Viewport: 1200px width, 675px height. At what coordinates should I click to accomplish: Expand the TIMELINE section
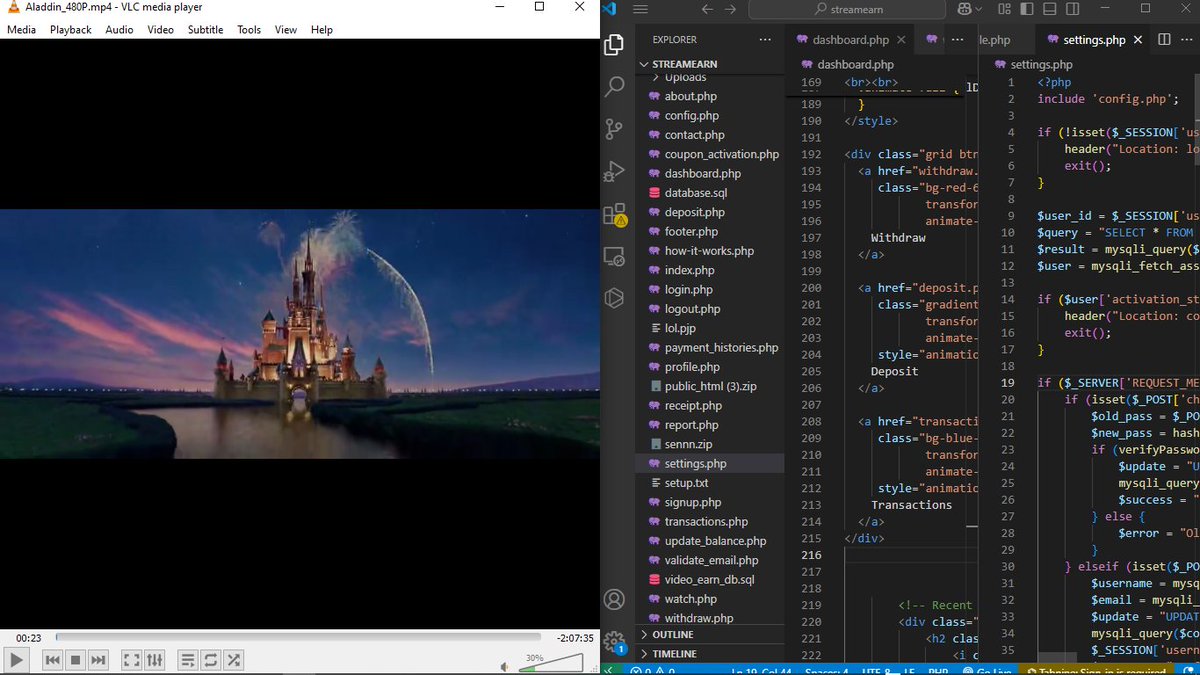point(710,654)
